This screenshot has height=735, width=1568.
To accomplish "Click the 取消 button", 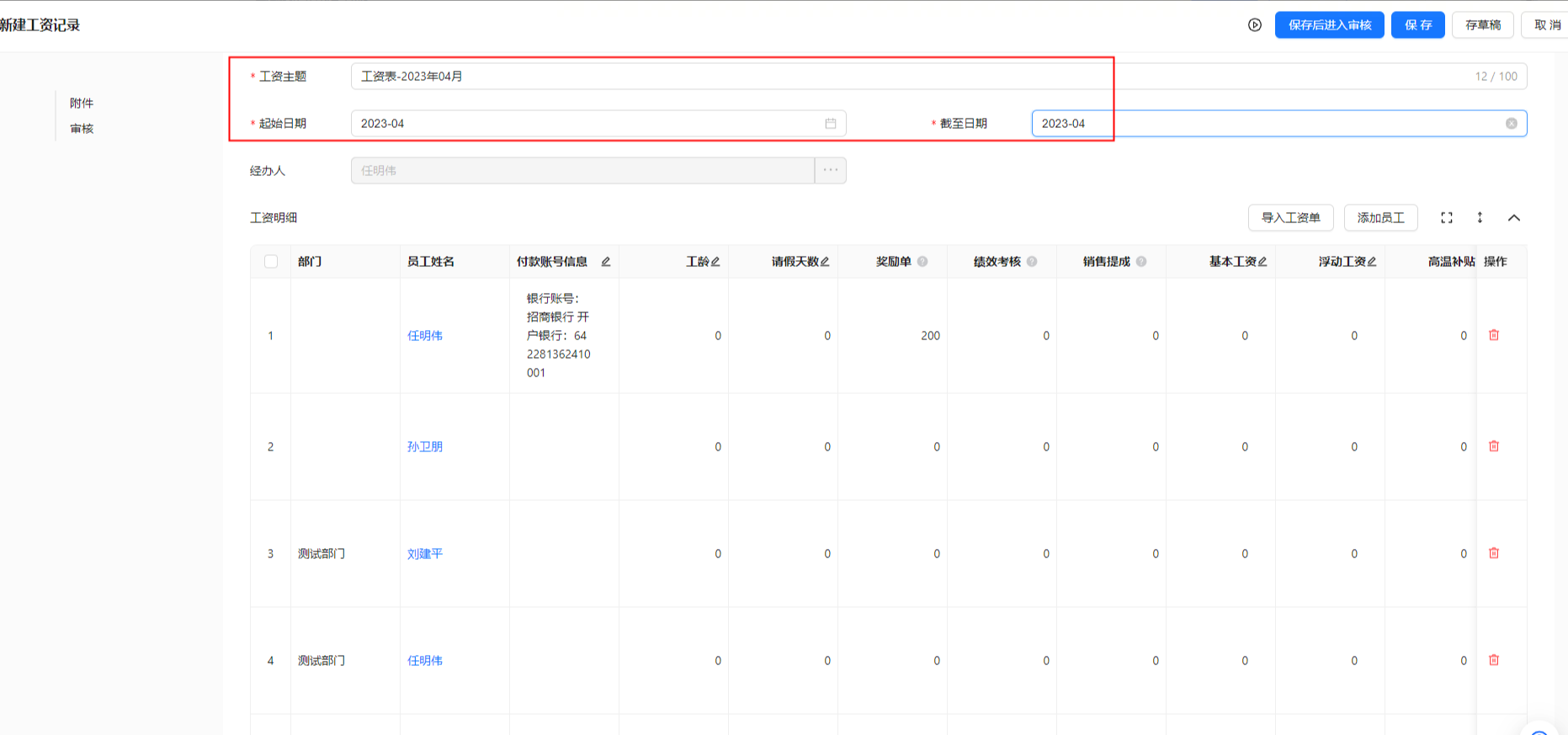I will point(1545,25).
